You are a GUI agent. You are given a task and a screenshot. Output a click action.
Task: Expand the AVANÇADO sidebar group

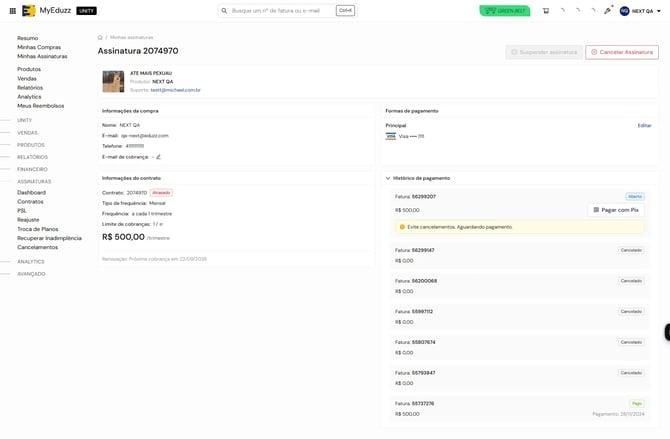(31, 274)
